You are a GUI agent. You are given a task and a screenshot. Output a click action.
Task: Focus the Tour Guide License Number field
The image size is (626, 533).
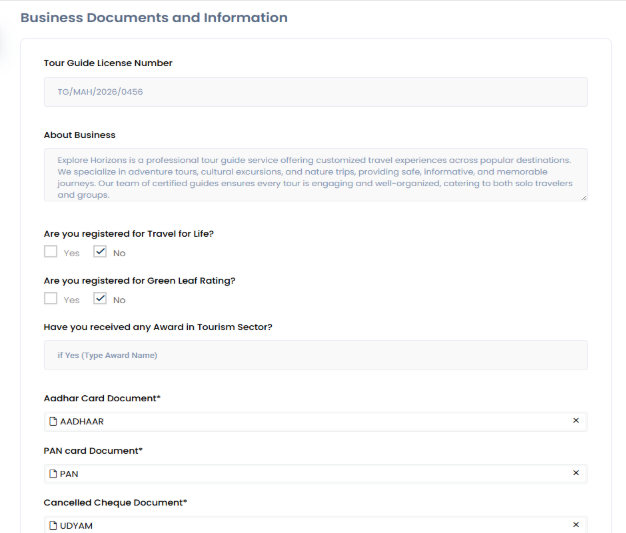[315, 92]
